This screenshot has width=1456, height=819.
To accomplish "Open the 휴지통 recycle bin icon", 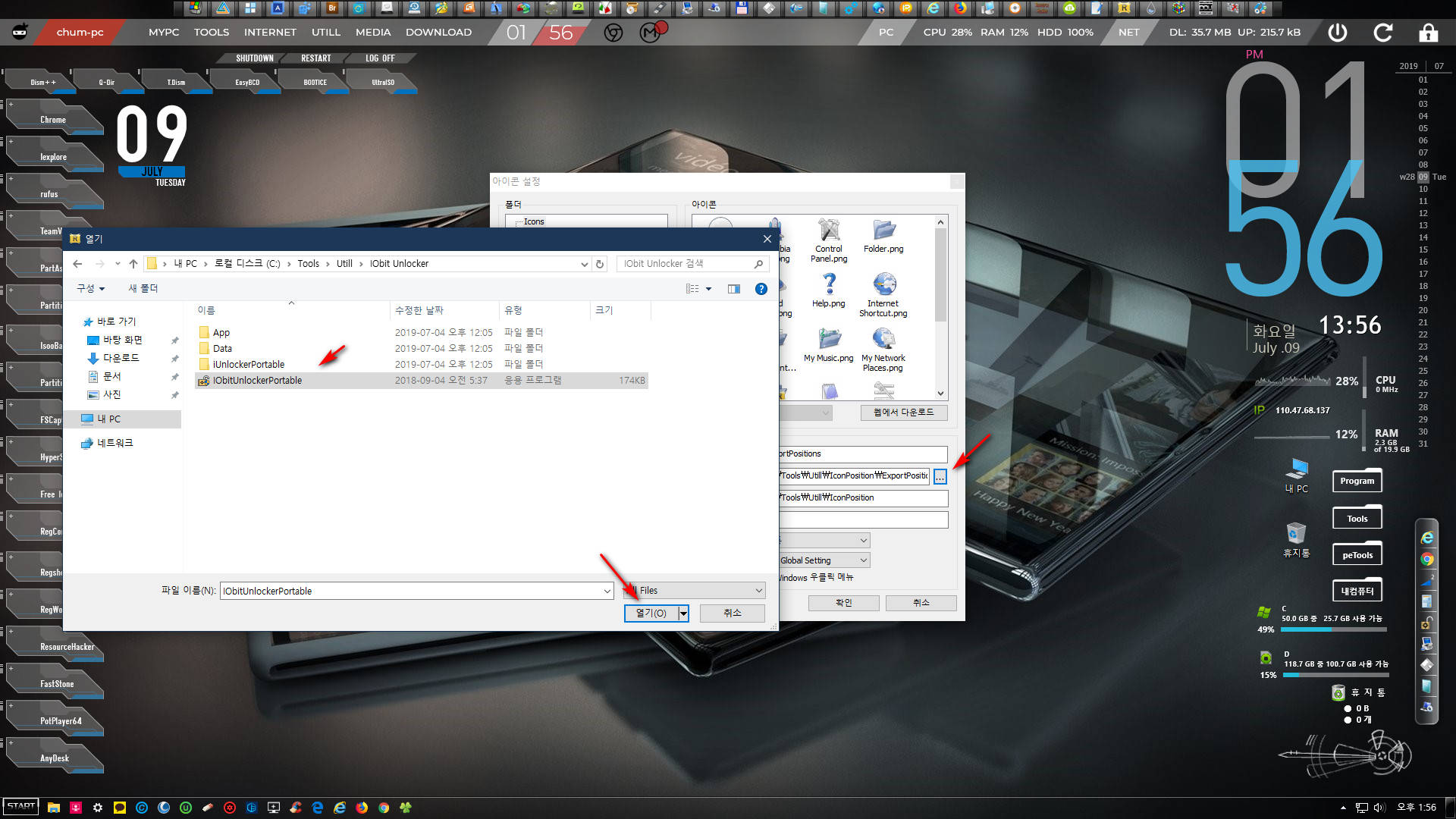I will coord(1297,539).
